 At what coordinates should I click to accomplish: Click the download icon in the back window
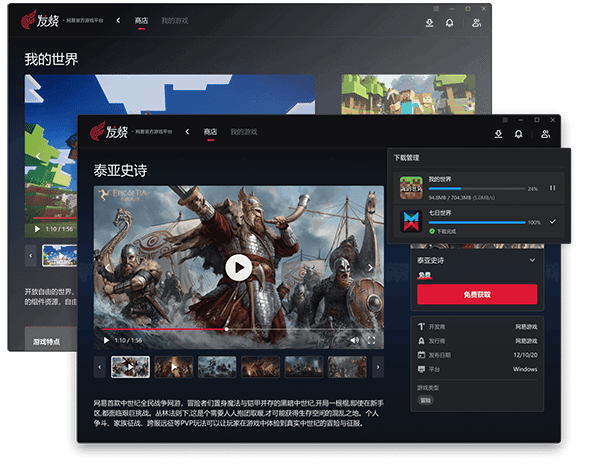pyautogui.click(x=429, y=22)
